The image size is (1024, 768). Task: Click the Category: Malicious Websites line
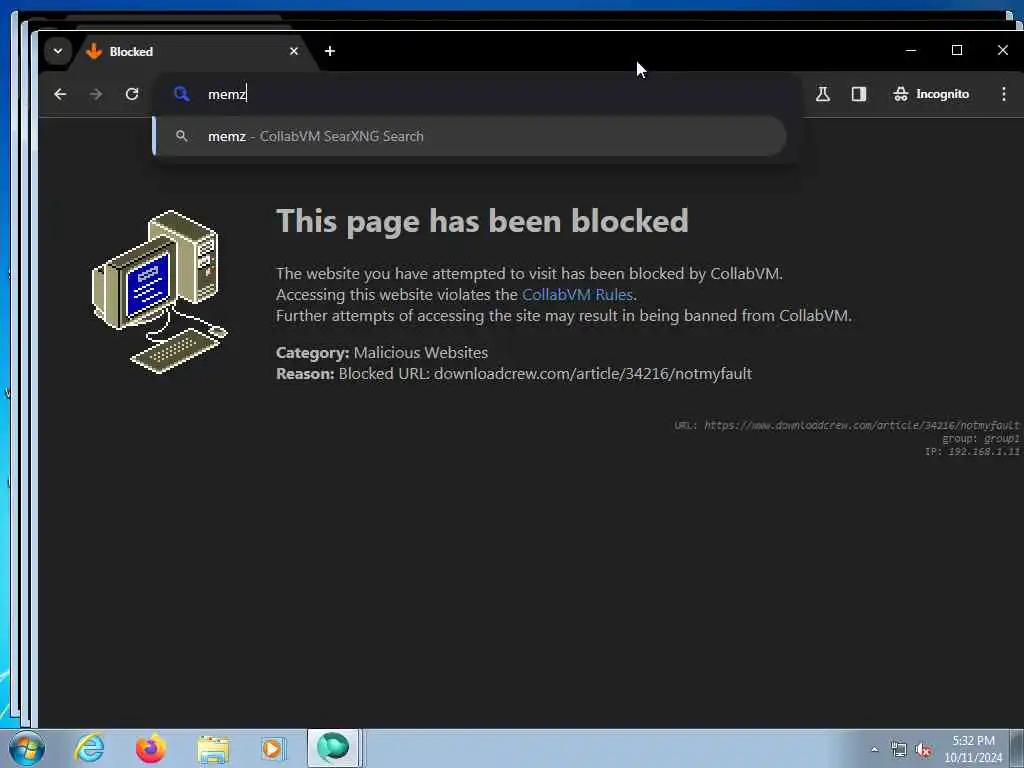pos(382,353)
